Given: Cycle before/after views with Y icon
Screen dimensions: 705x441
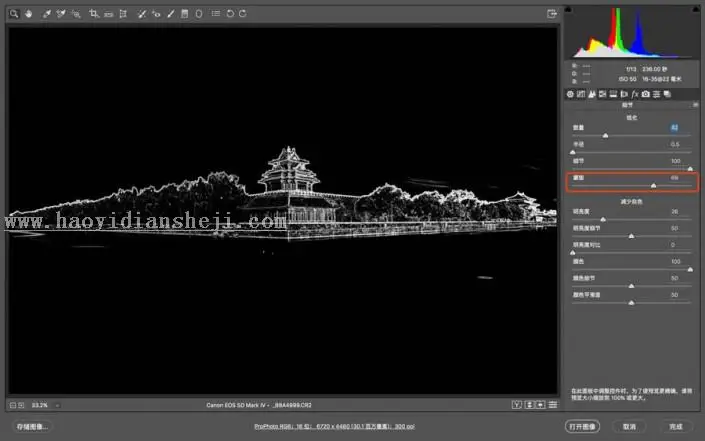Looking at the screenshot, I should pyautogui.click(x=517, y=405).
